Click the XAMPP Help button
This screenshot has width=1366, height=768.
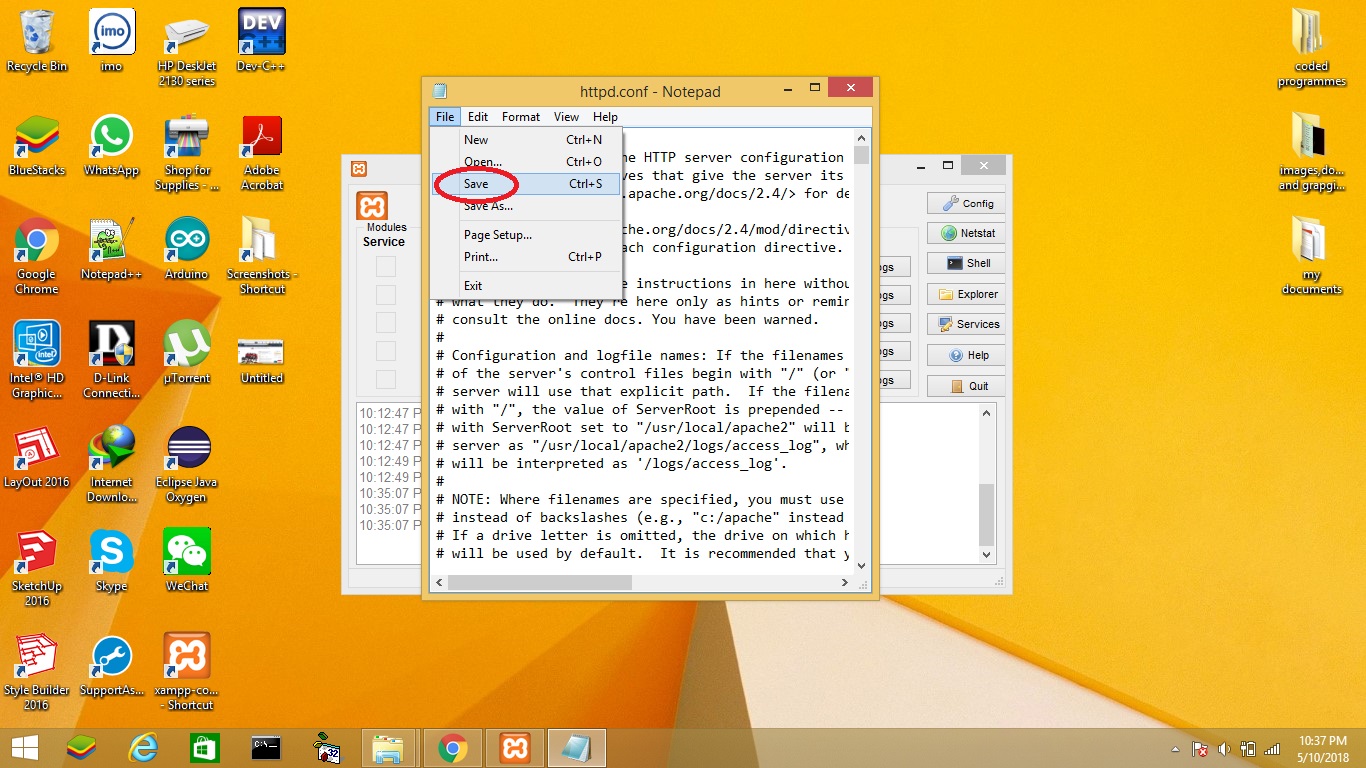click(966, 355)
